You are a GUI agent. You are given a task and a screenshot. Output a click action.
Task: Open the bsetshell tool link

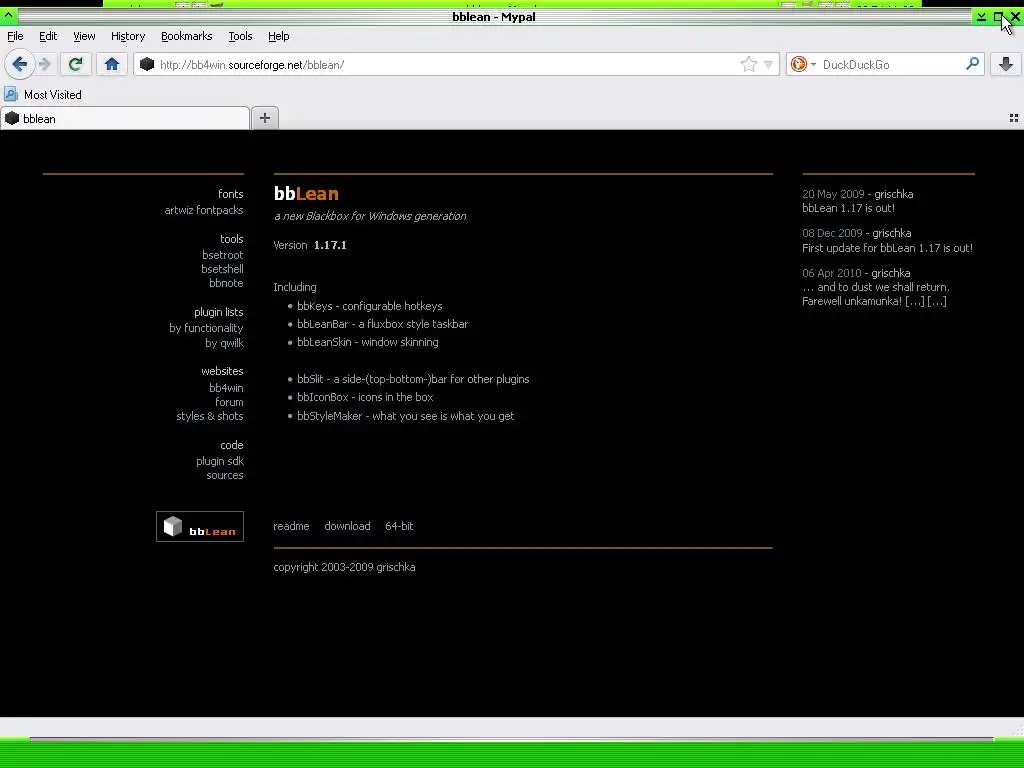(223, 269)
